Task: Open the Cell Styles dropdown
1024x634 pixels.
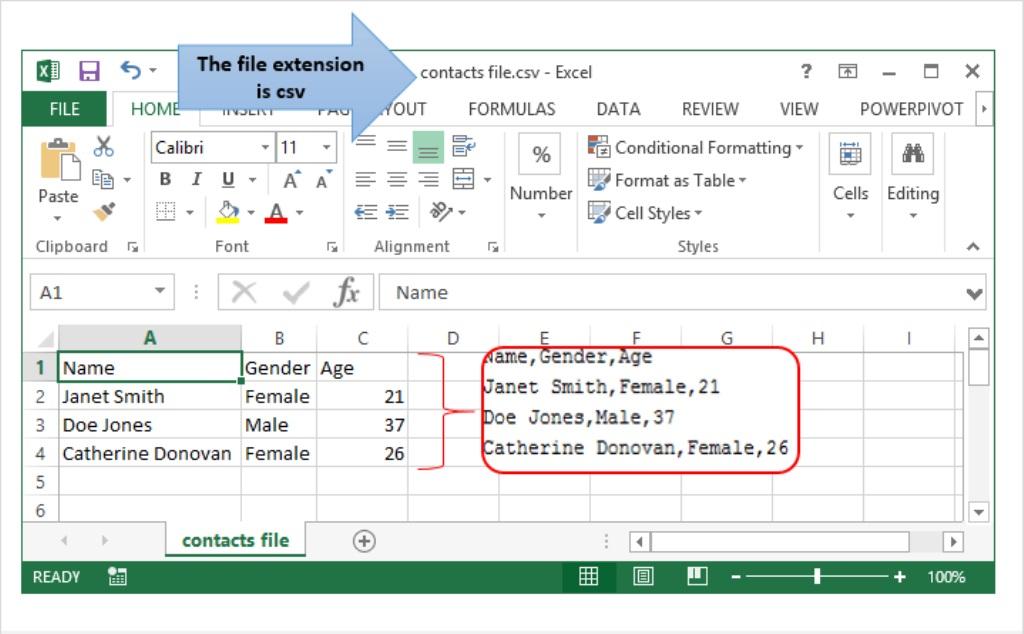Action: [x=645, y=213]
